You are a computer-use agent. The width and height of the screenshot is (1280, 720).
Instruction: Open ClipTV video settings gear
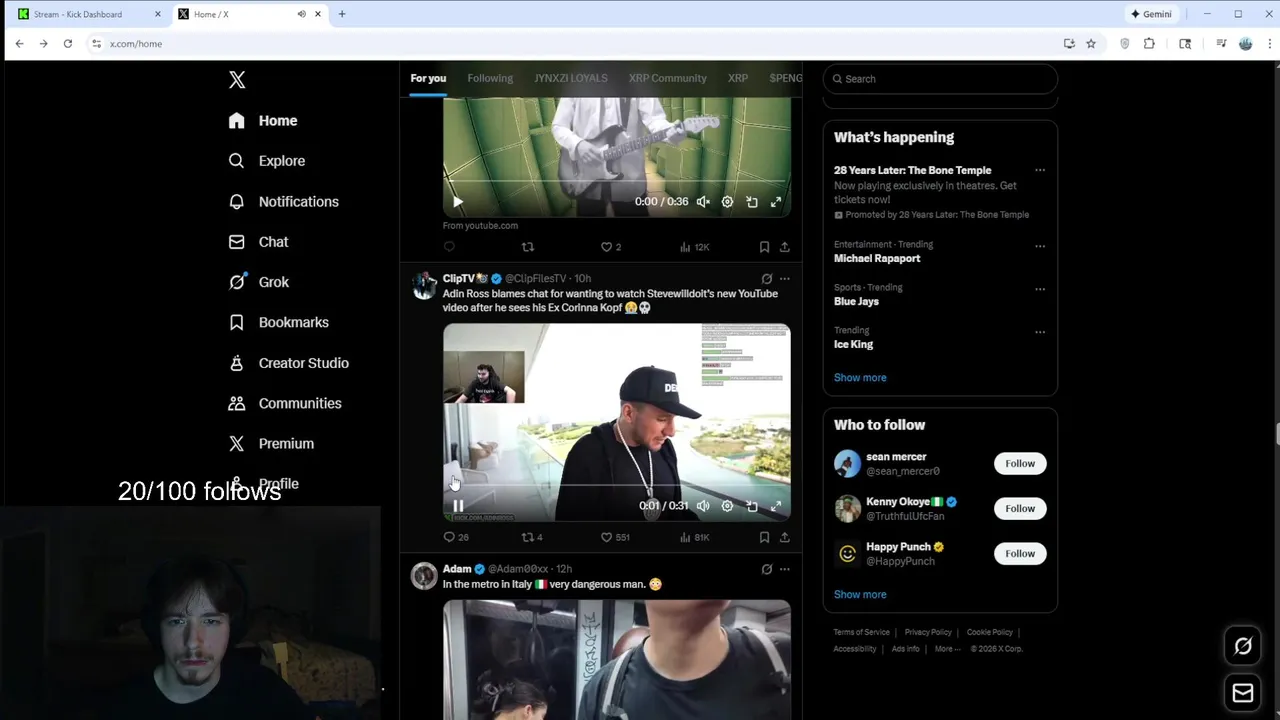click(727, 506)
